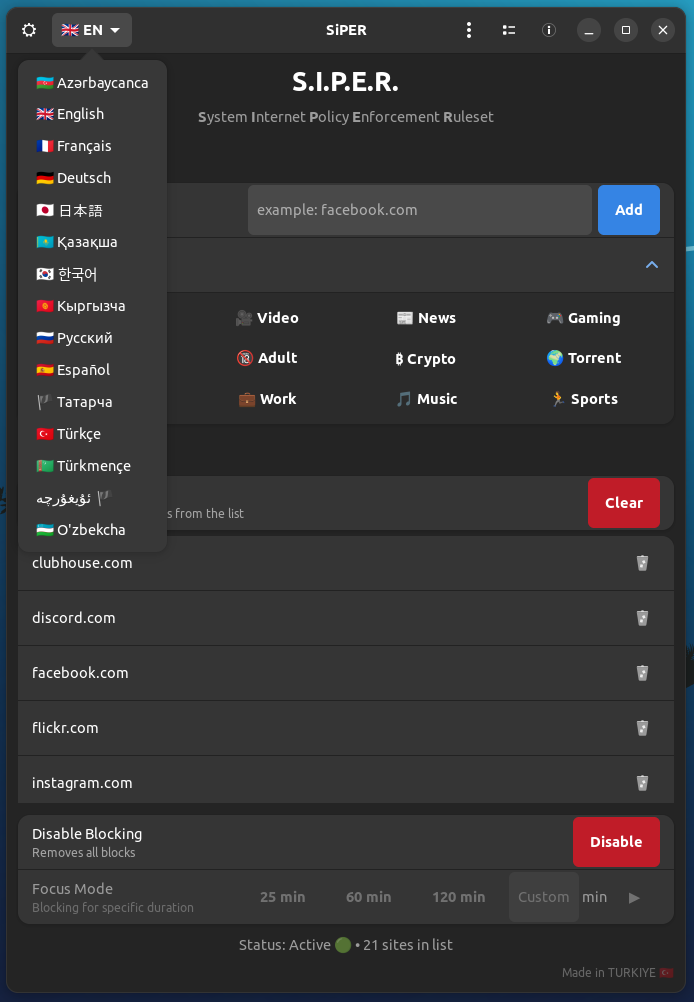Delete clubhouse.com with its trash icon
694x1002 pixels.
642,563
